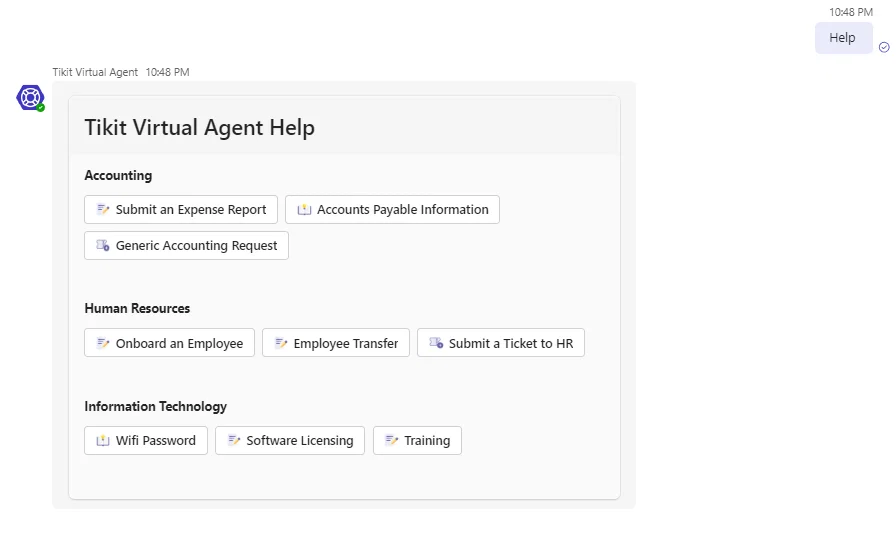Start Onboard an Employee request
Image resolution: width=896 pixels, height=534 pixels.
tap(169, 343)
